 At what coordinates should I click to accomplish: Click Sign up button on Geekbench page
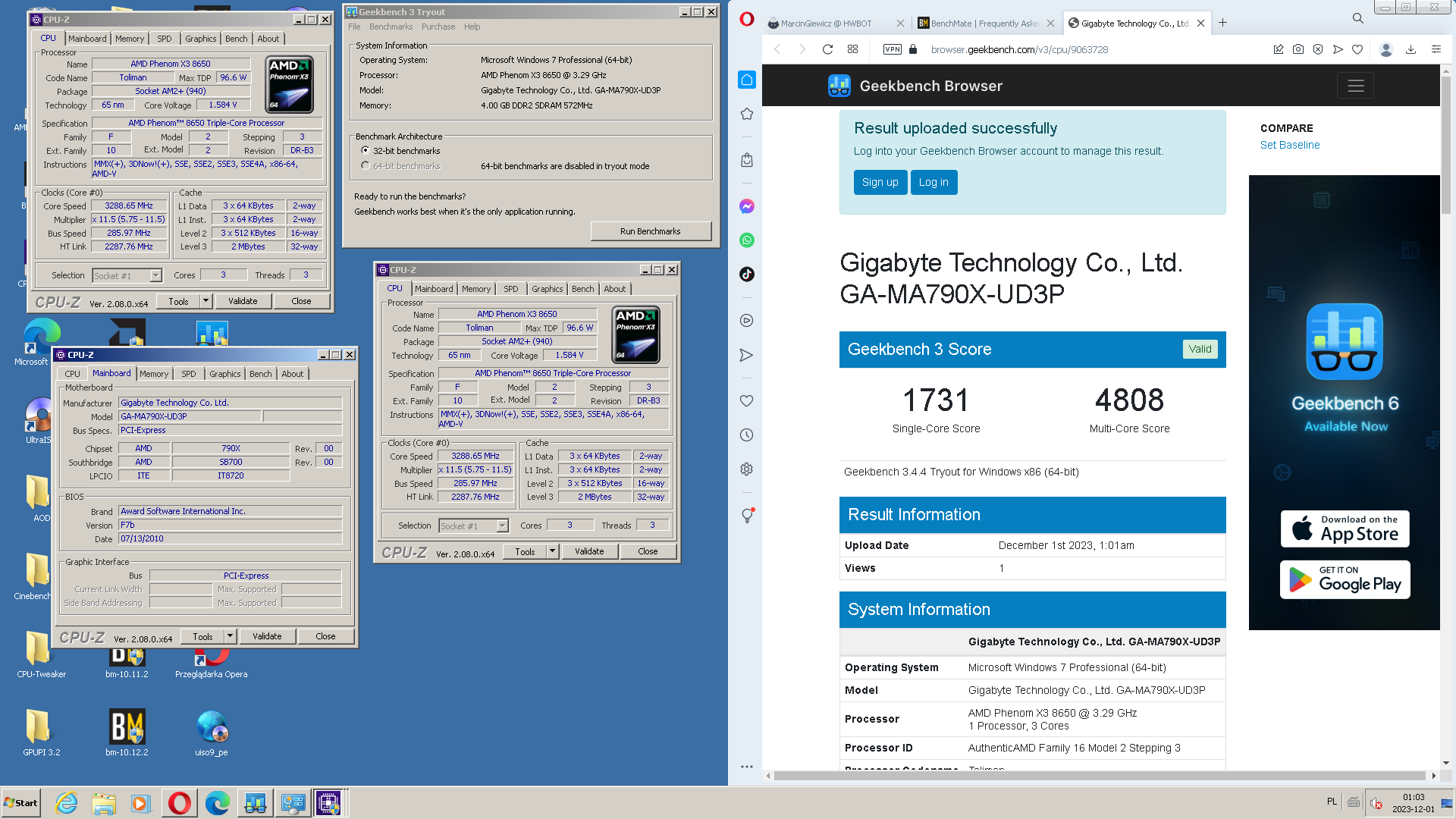click(x=880, y=182)
